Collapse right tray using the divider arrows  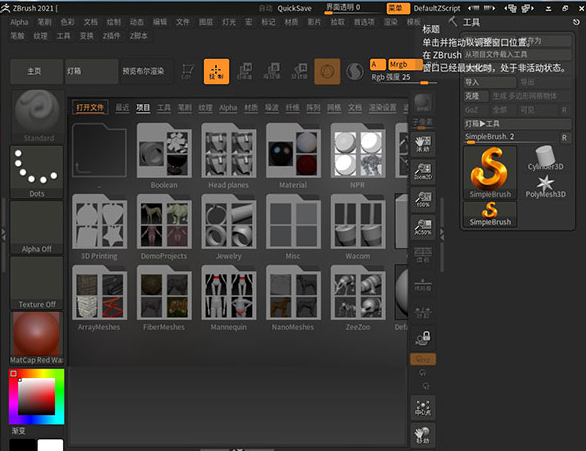(x=442, y=235)
